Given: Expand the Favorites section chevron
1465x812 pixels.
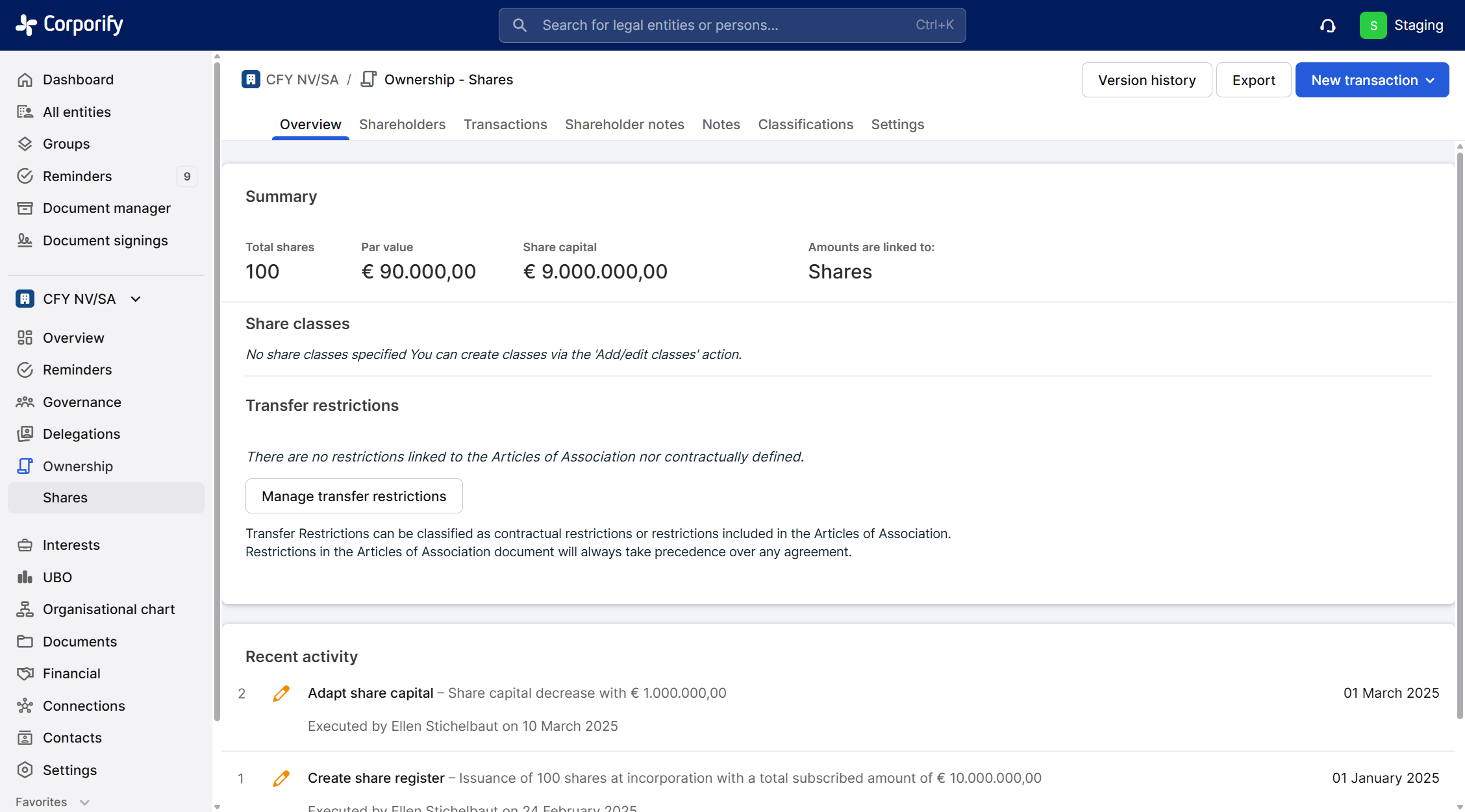Looking at the screenshot, I should 84,802.
